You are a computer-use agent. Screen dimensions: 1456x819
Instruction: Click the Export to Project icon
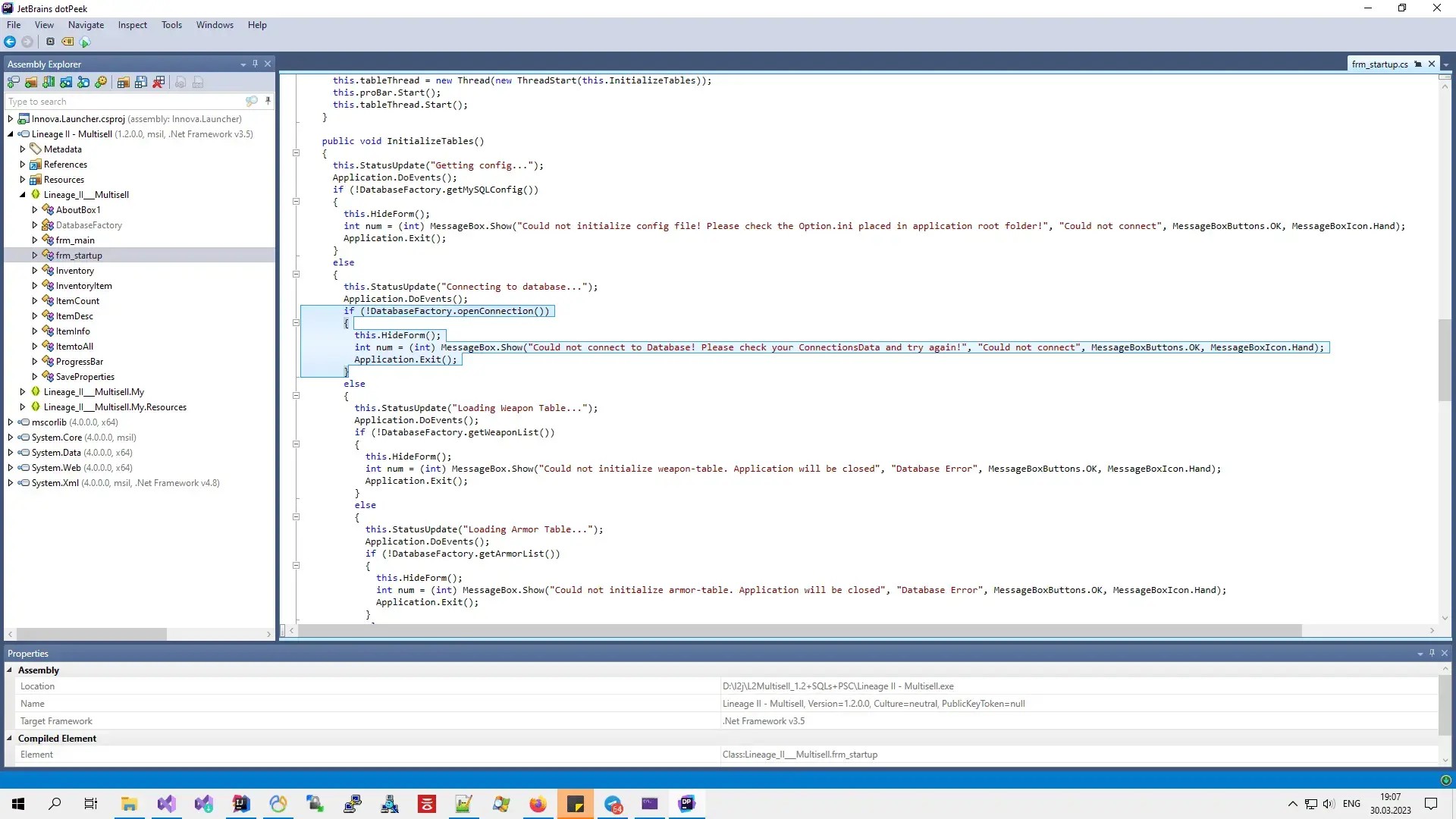180,82
